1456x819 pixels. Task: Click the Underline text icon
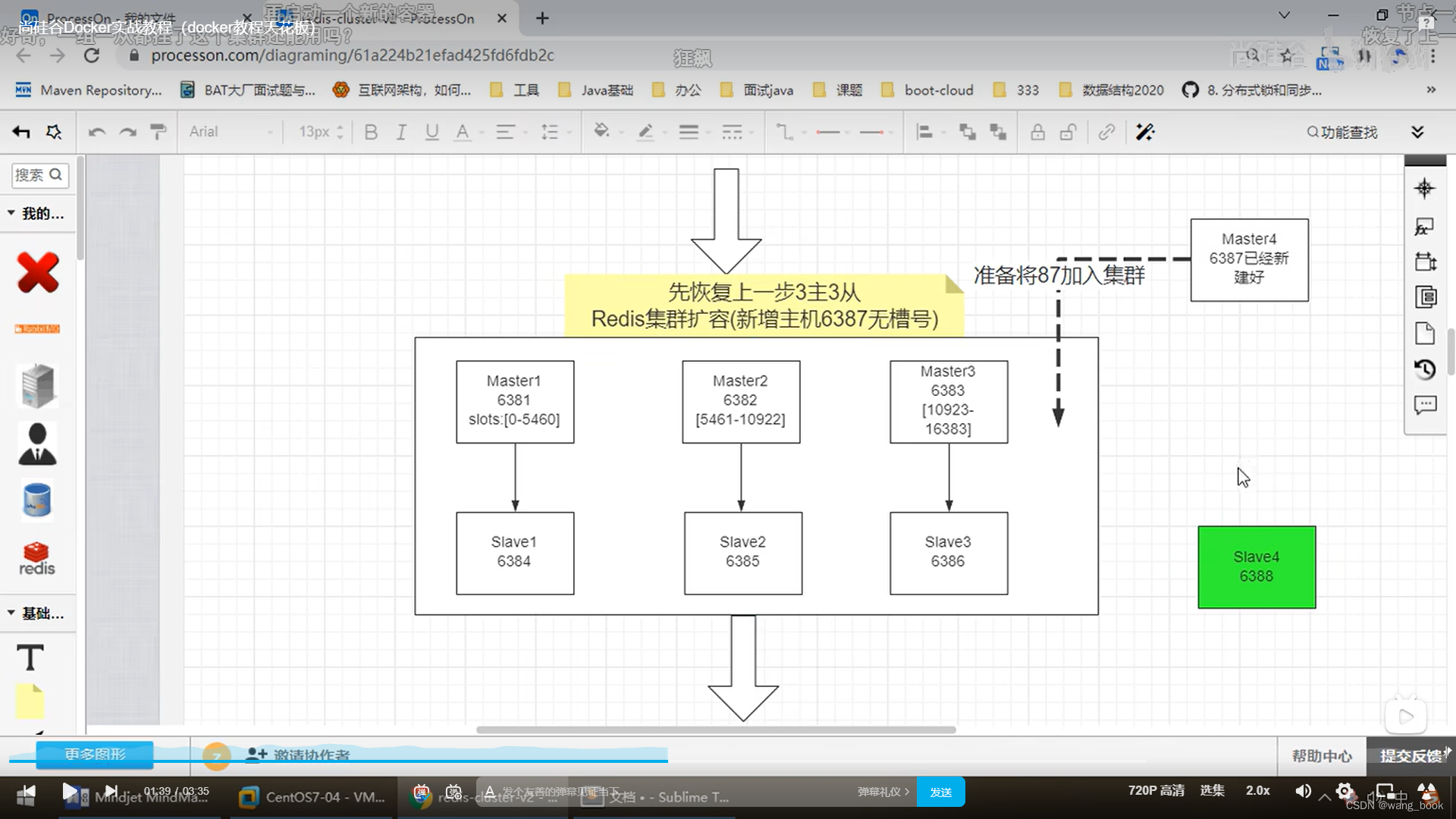click(x=431, y=132)
